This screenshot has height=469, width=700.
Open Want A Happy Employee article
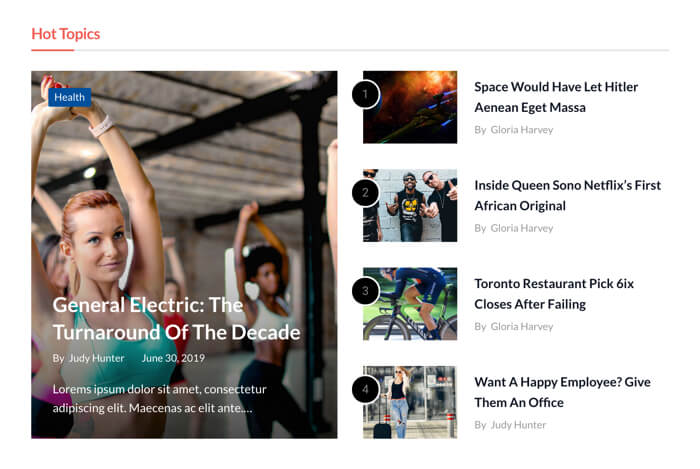[x=562, y=392]
